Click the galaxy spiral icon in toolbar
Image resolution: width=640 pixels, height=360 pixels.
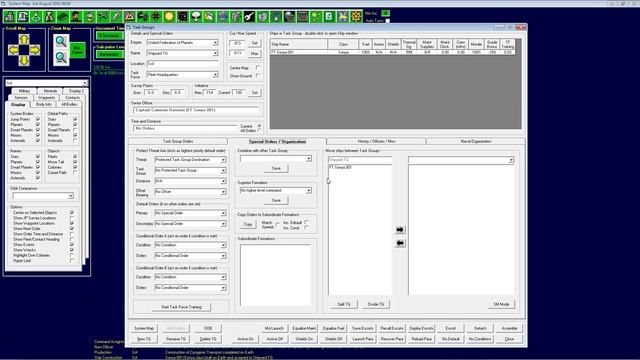tap(182, 17)
